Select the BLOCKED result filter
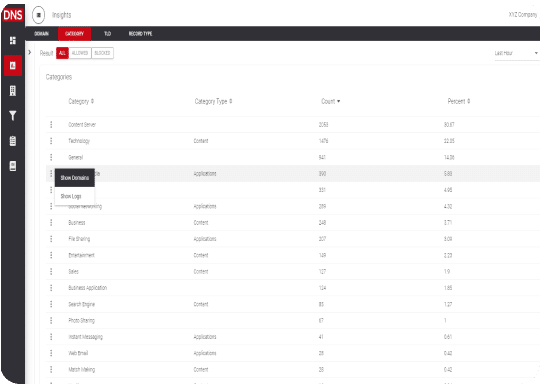Image resolution: width=540 pixels, height=384 pixels. pyautogui.click(x=102, y=53)
